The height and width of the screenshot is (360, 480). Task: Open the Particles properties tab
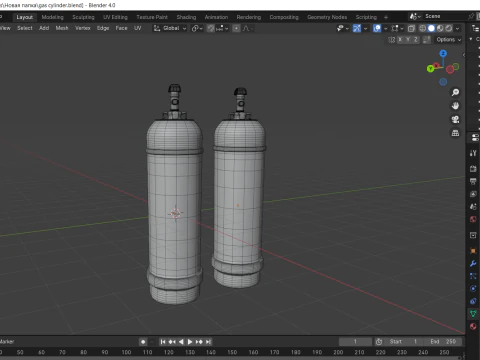click(x=473, y=276)
